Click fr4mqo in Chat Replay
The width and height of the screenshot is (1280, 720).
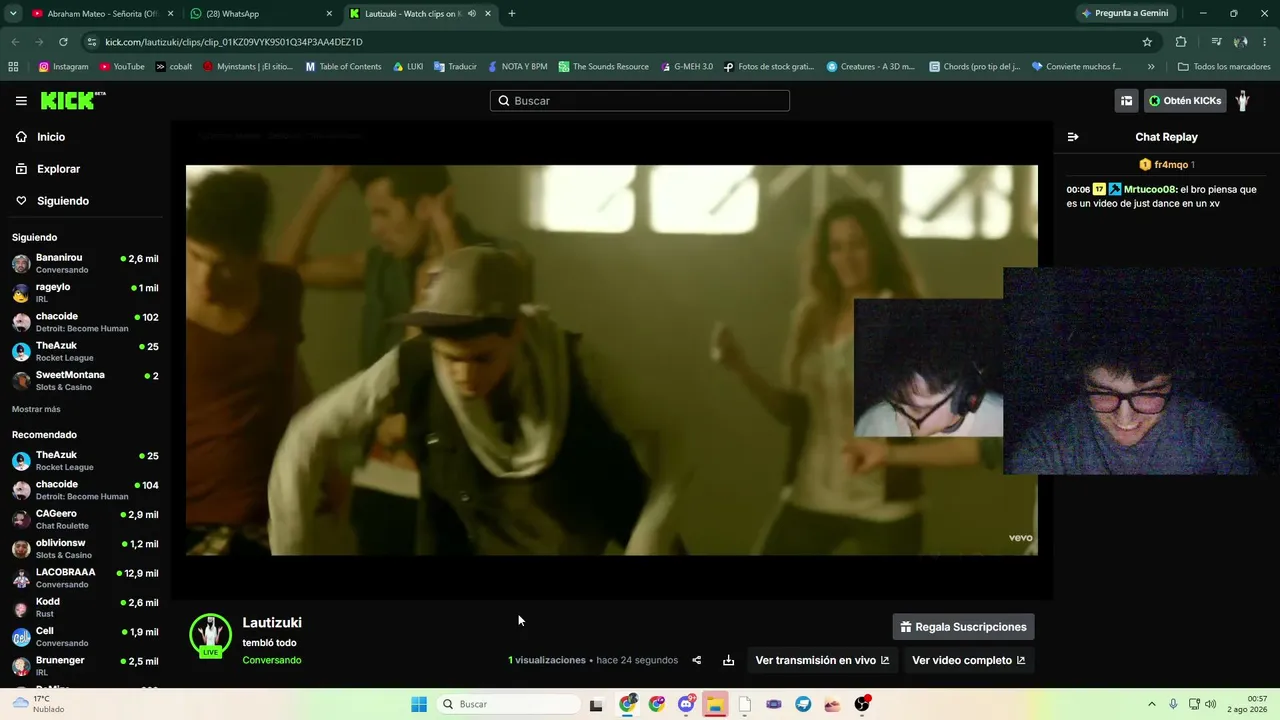coord(1171,165)
